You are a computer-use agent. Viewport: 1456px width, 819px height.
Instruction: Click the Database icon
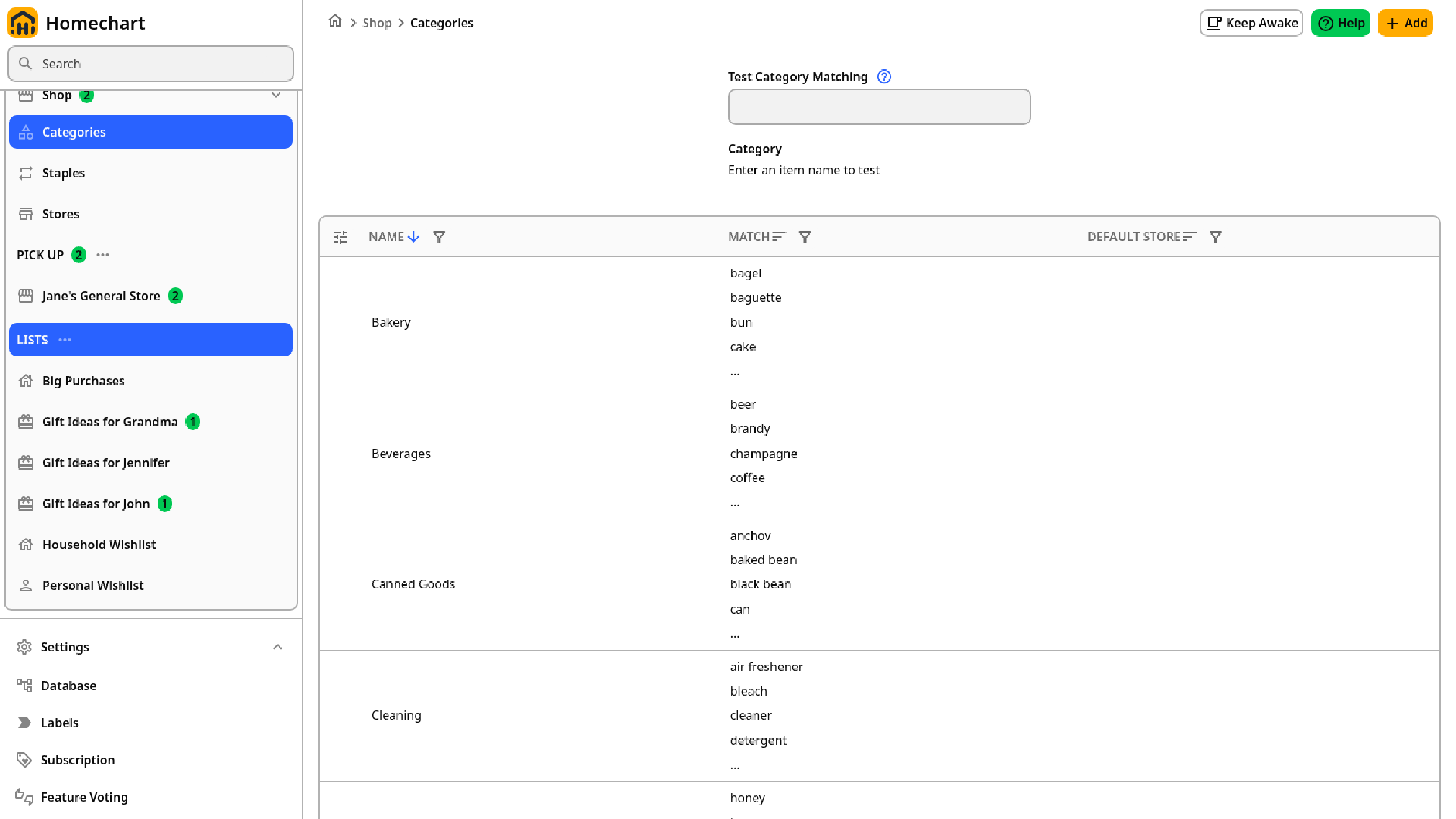point(24,686)
